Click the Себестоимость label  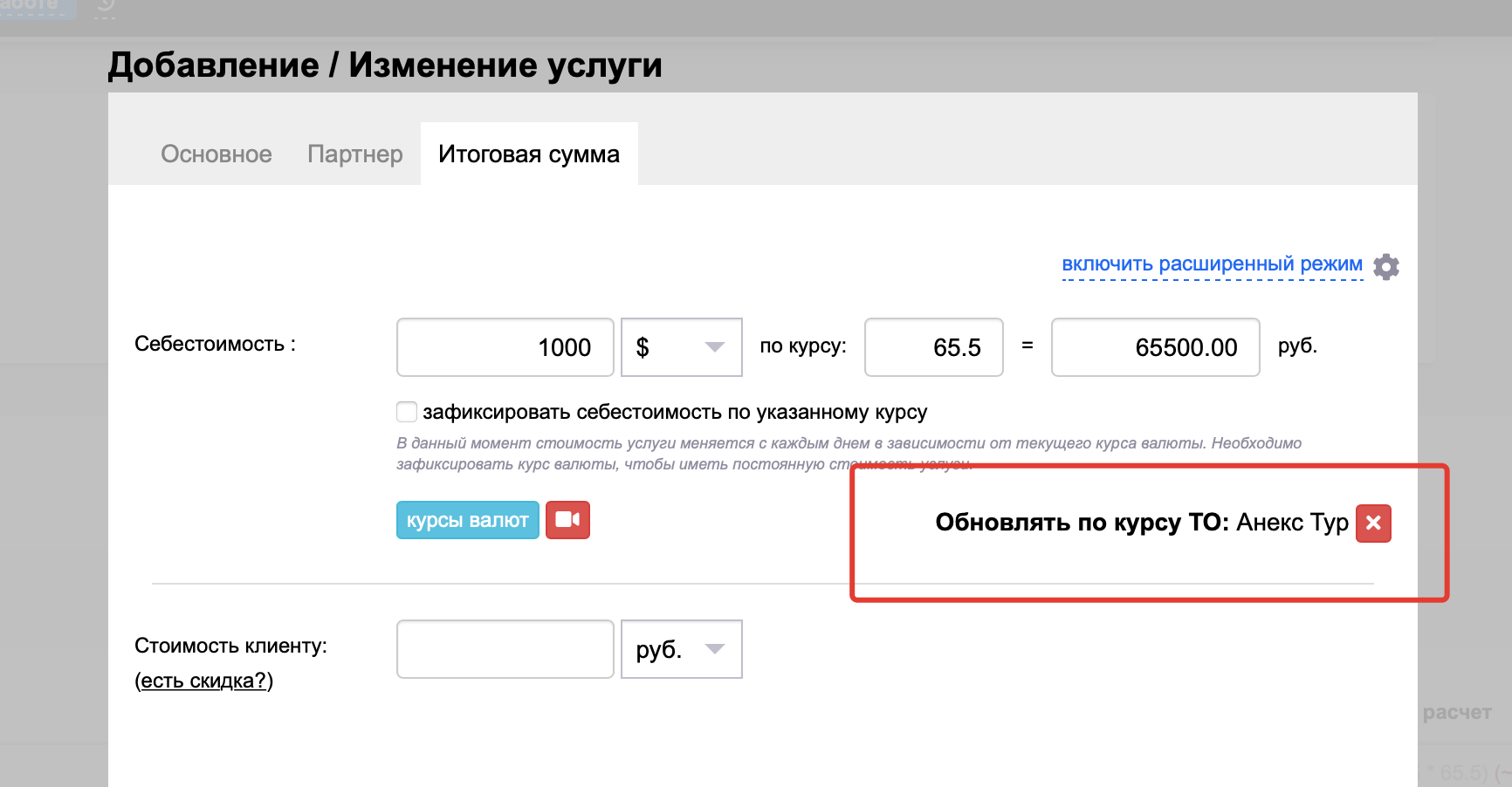(215, 344)
